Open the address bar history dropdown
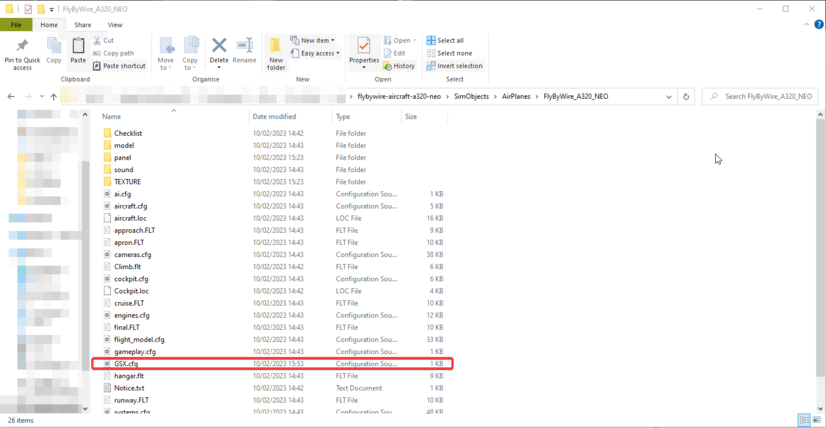This screenshot has width=826, height=428. click(668, 97)
